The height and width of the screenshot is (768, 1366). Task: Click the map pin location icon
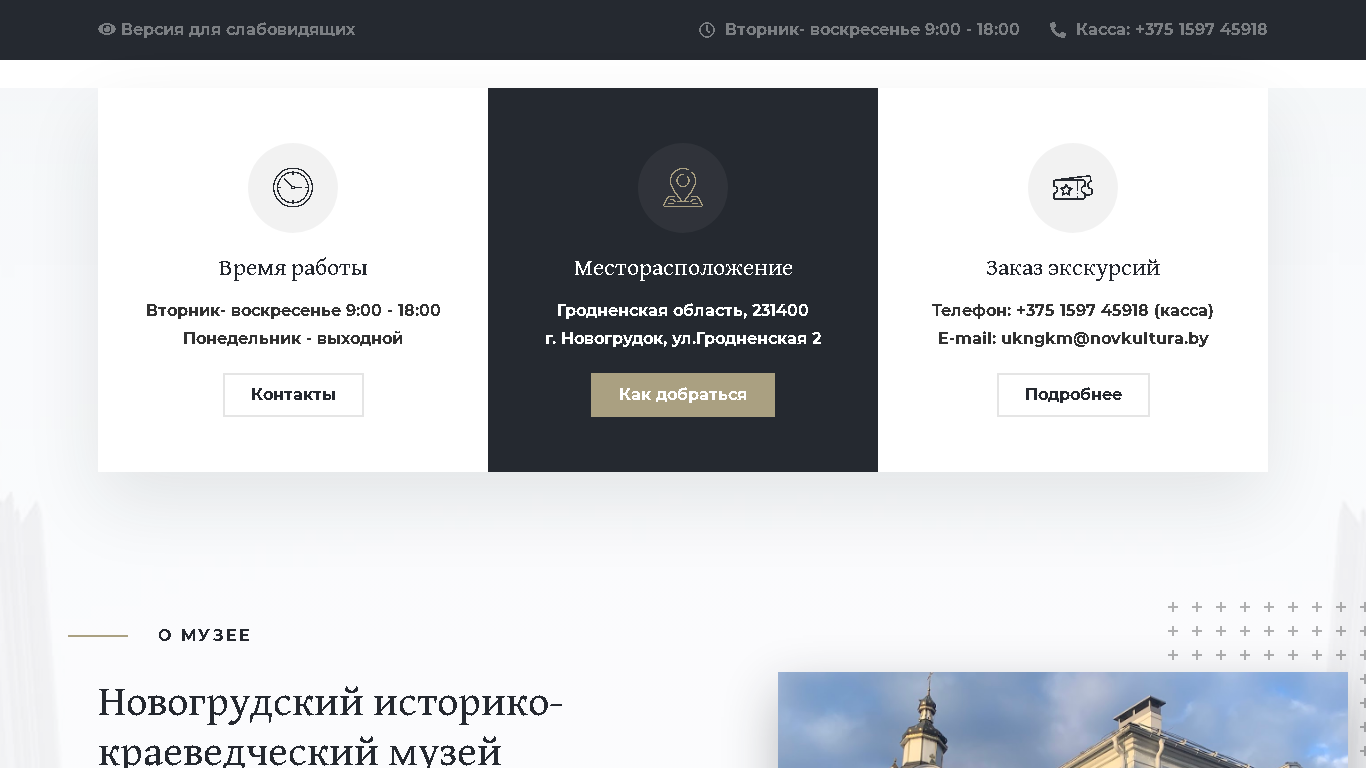tap(683, 188)
